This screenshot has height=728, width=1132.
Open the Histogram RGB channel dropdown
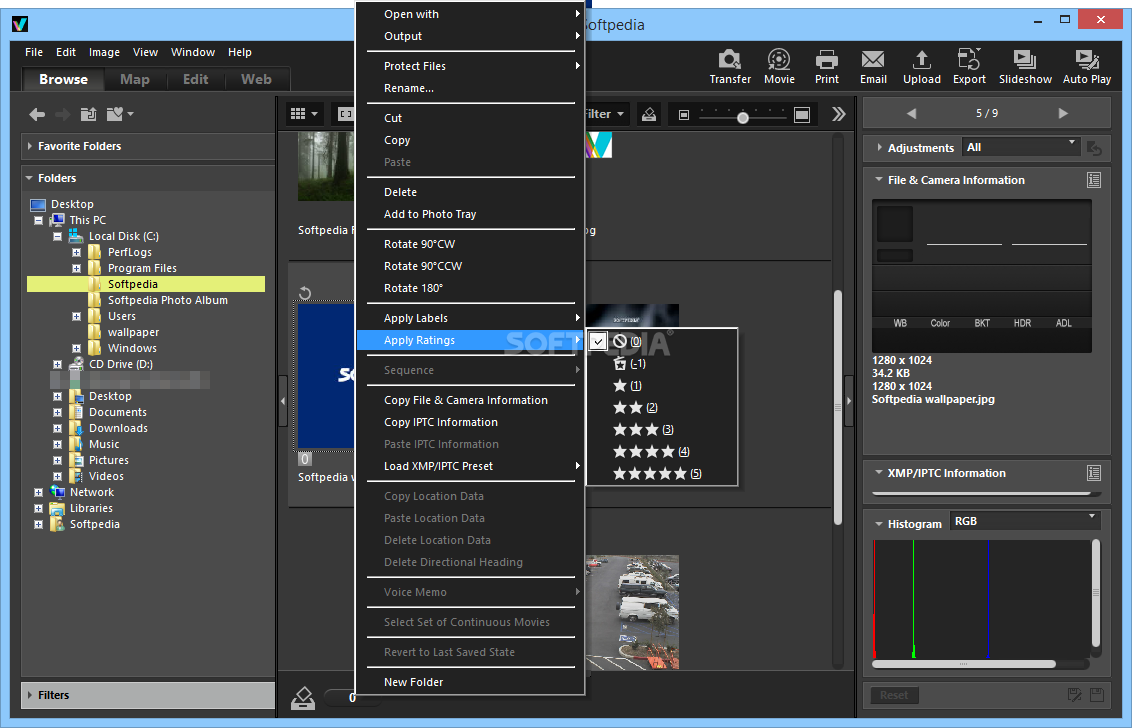coord(1024,521)
